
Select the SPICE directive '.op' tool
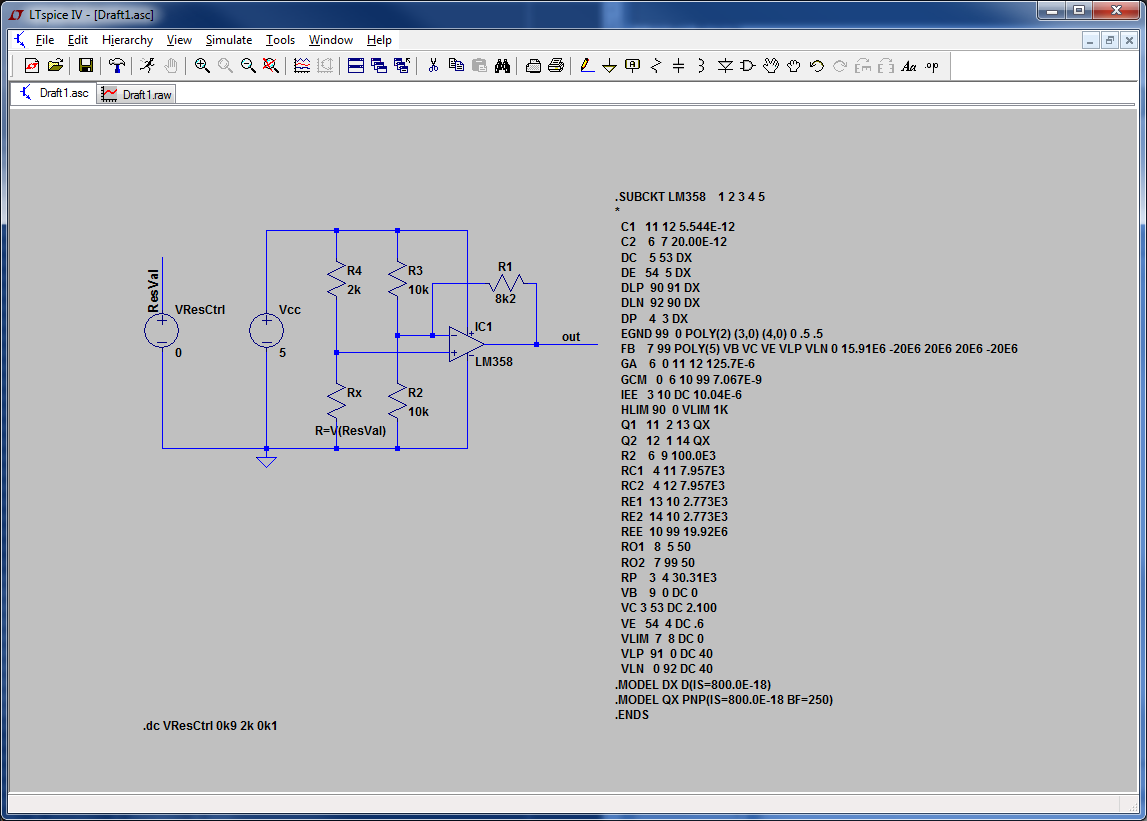coord(932,66)
